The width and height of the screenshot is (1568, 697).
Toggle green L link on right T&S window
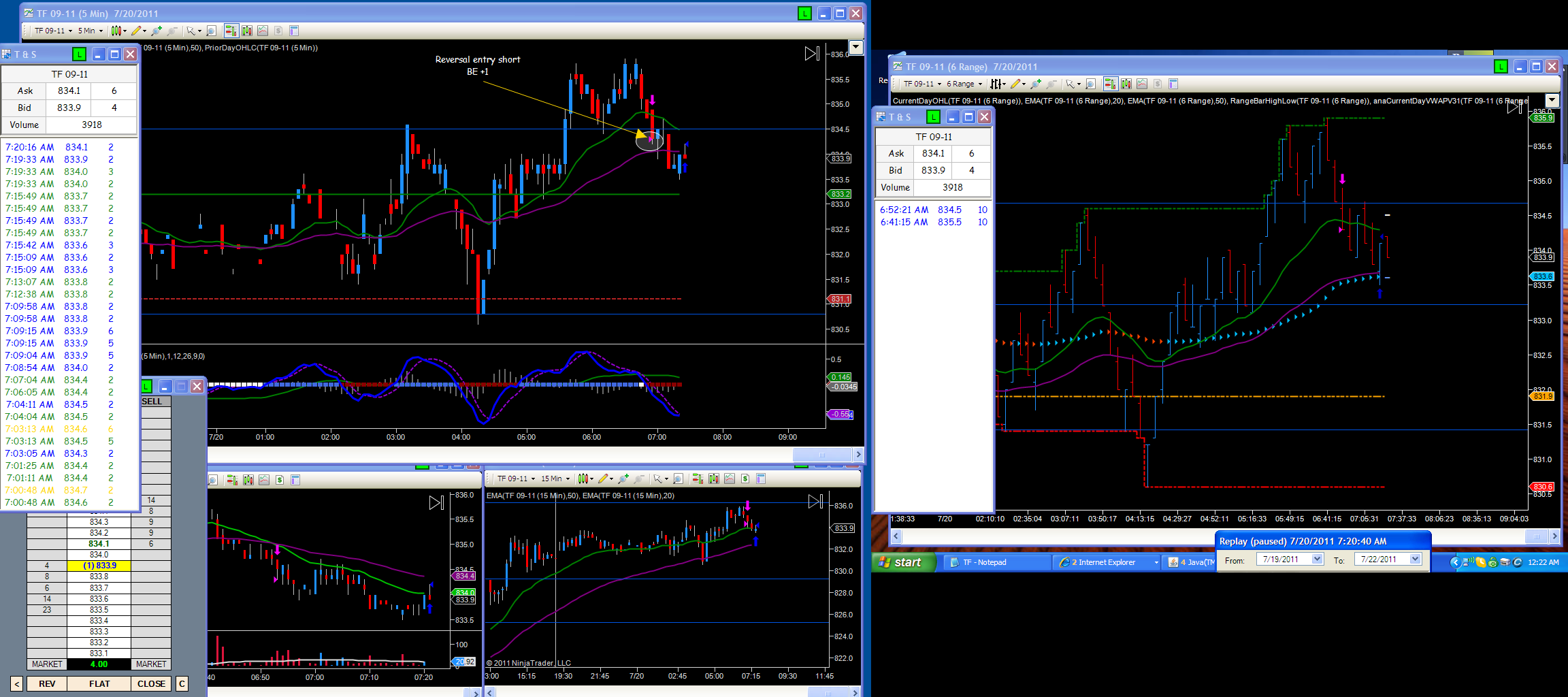933,117
